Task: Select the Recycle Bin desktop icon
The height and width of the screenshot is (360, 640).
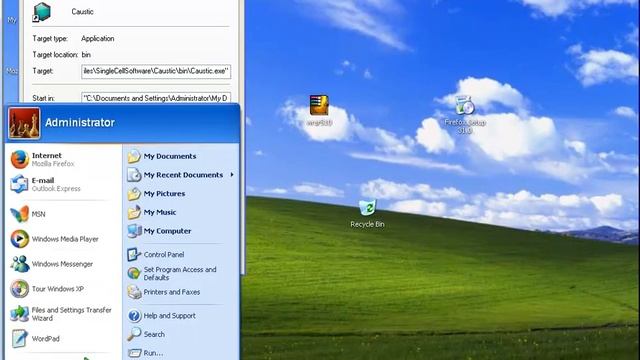Action: (x=367, y=214)
